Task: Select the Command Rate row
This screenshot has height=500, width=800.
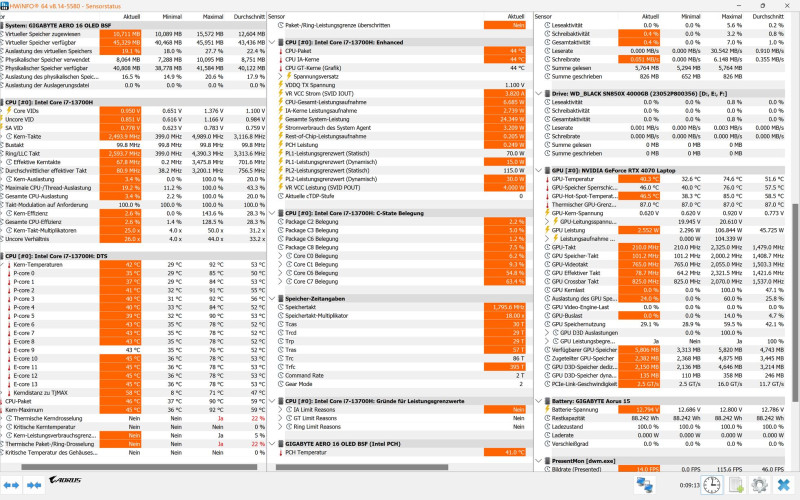Action: pos(401,376)
